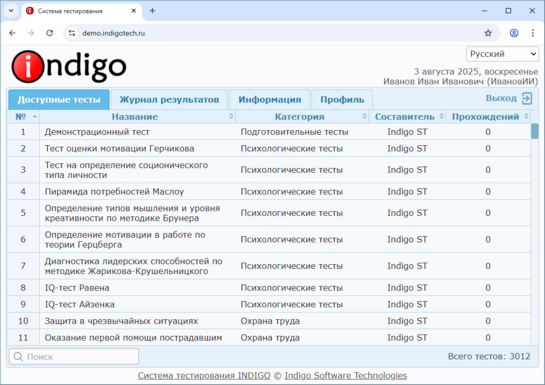Open the browser profile icon
The height and width of the screenshot is (385, 545).
[x=514, y=33]
